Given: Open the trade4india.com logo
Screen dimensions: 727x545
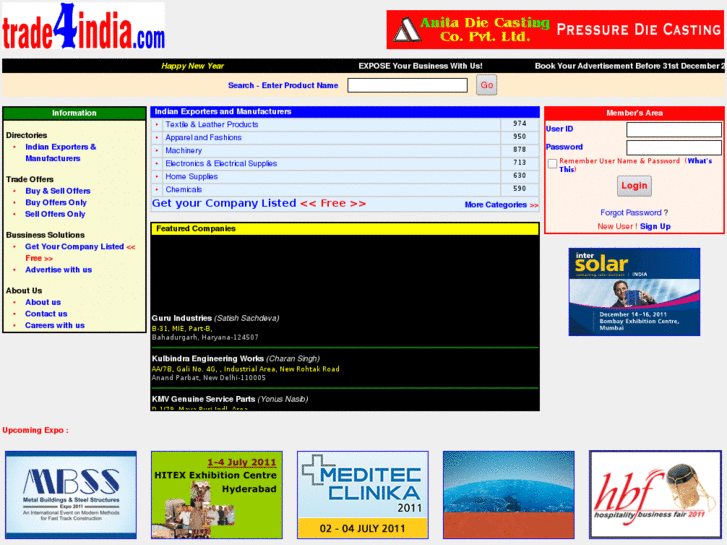Looking at the screenshot, I should click(x=83, y=26).
